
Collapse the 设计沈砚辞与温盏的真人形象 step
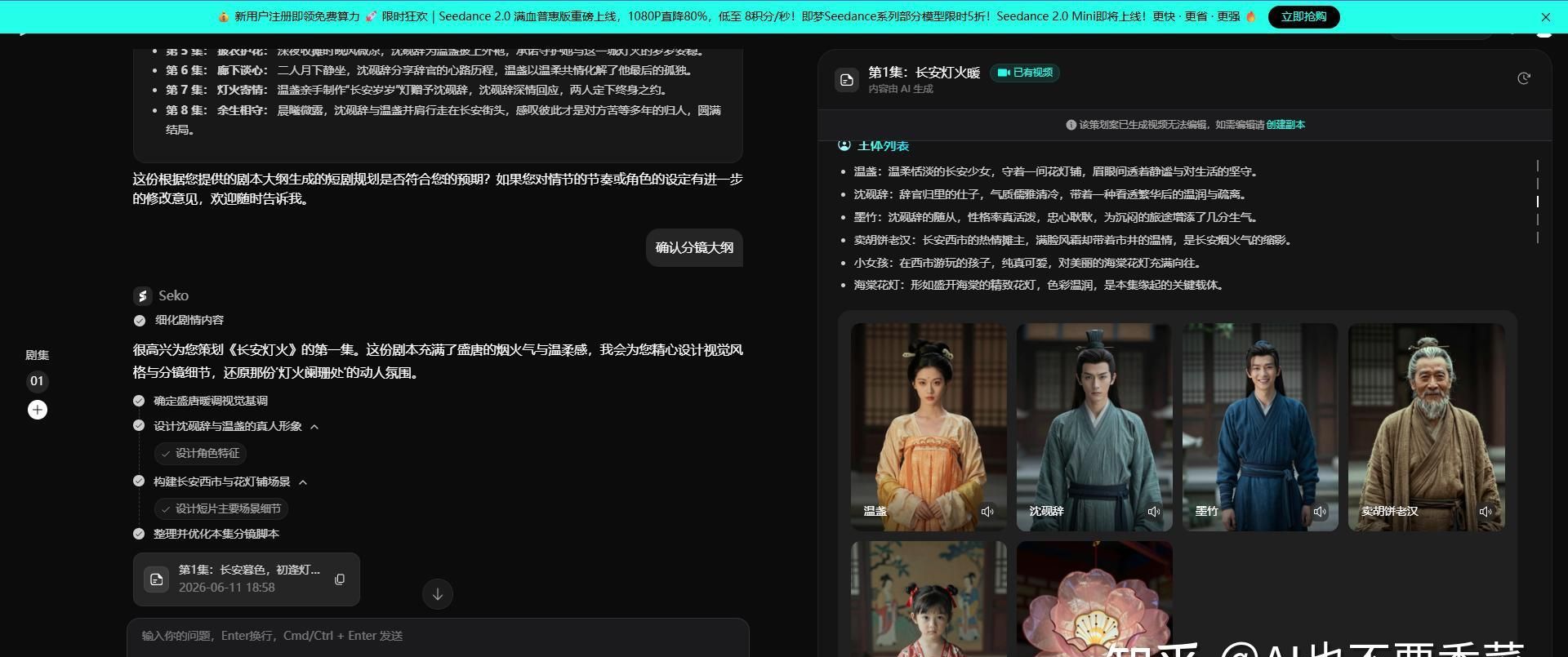coord(314,427)
